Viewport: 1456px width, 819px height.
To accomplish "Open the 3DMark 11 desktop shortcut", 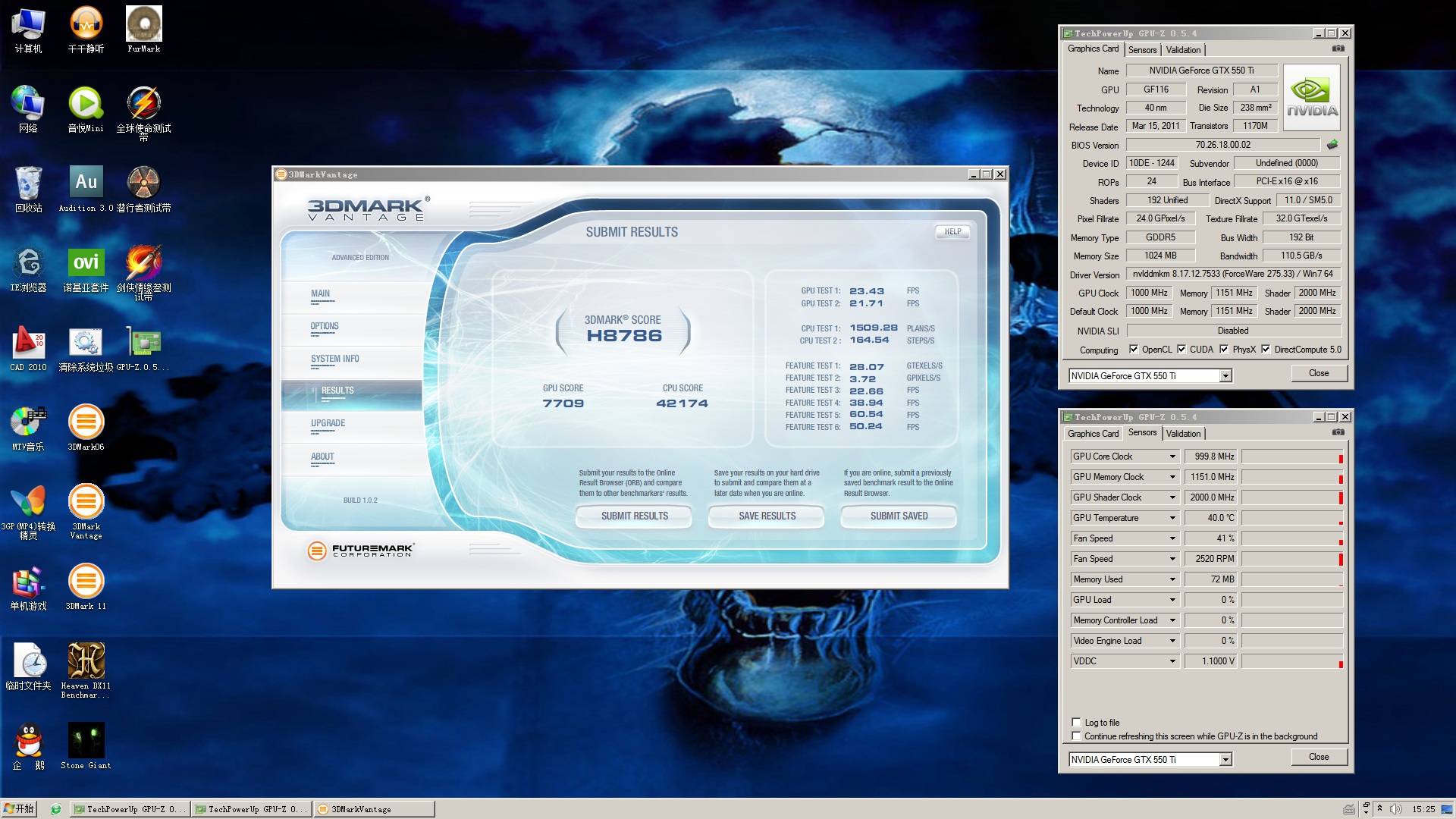I will point(86,582).
